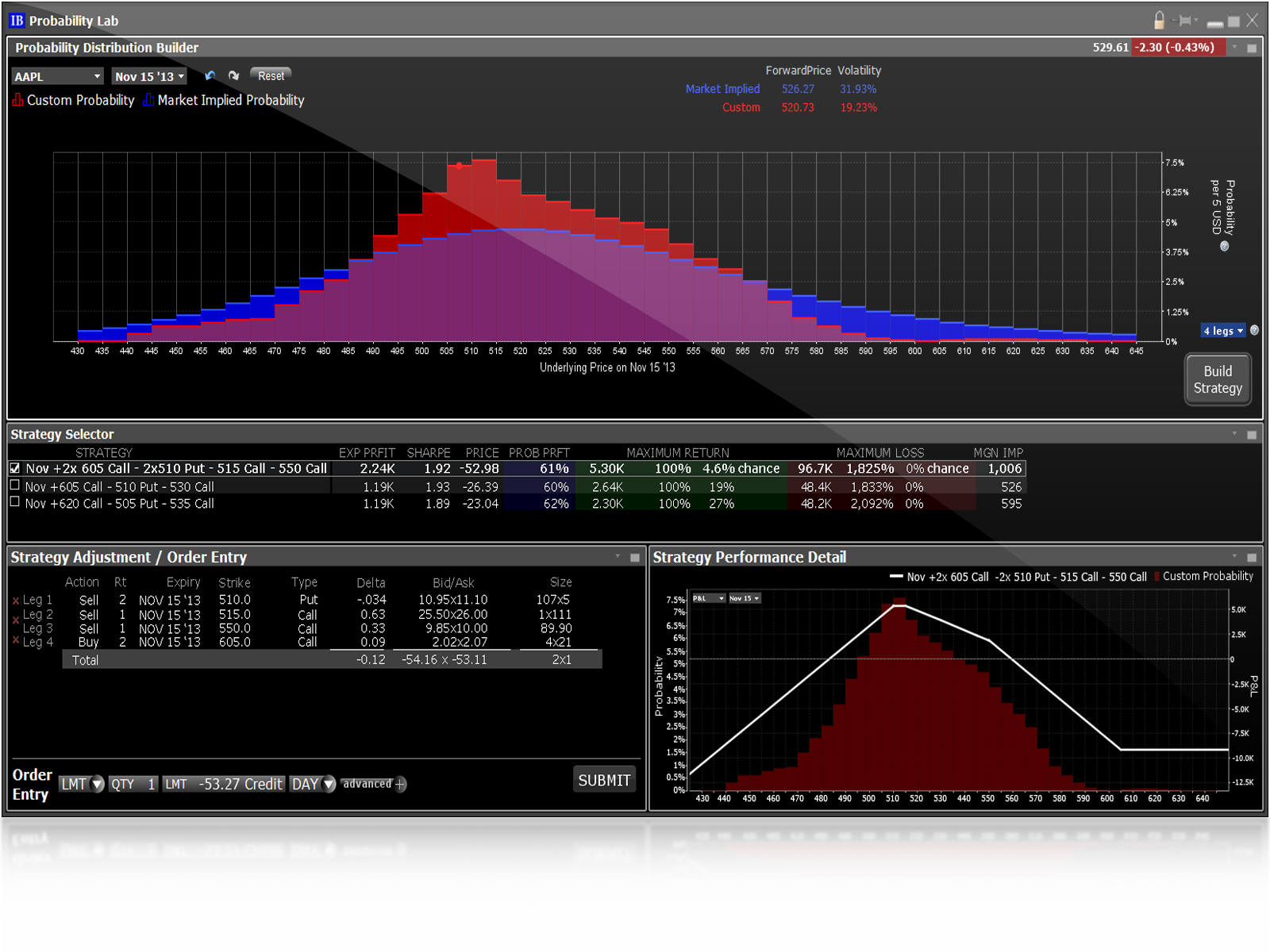Remove Leg 1 with its red X
The width and height of the screenshot is (1270, 952).
(x=16, y=601)
